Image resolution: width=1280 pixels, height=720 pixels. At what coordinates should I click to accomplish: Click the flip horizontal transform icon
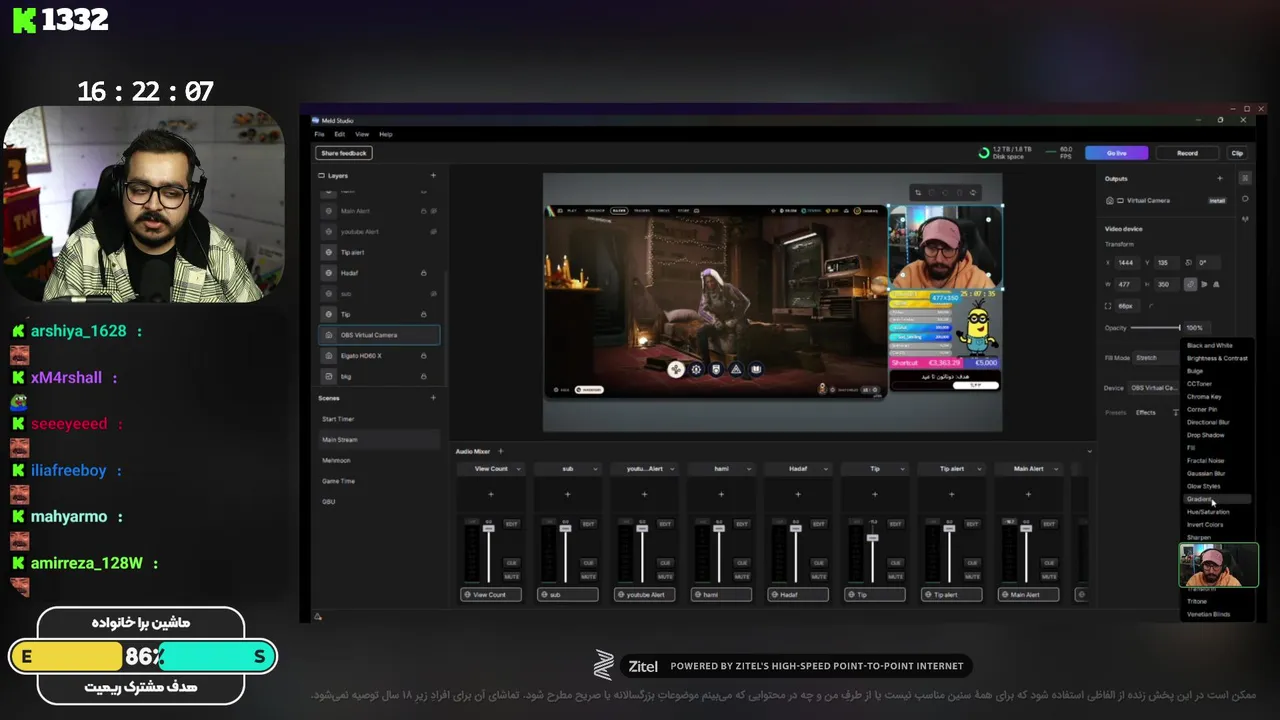1204,284
